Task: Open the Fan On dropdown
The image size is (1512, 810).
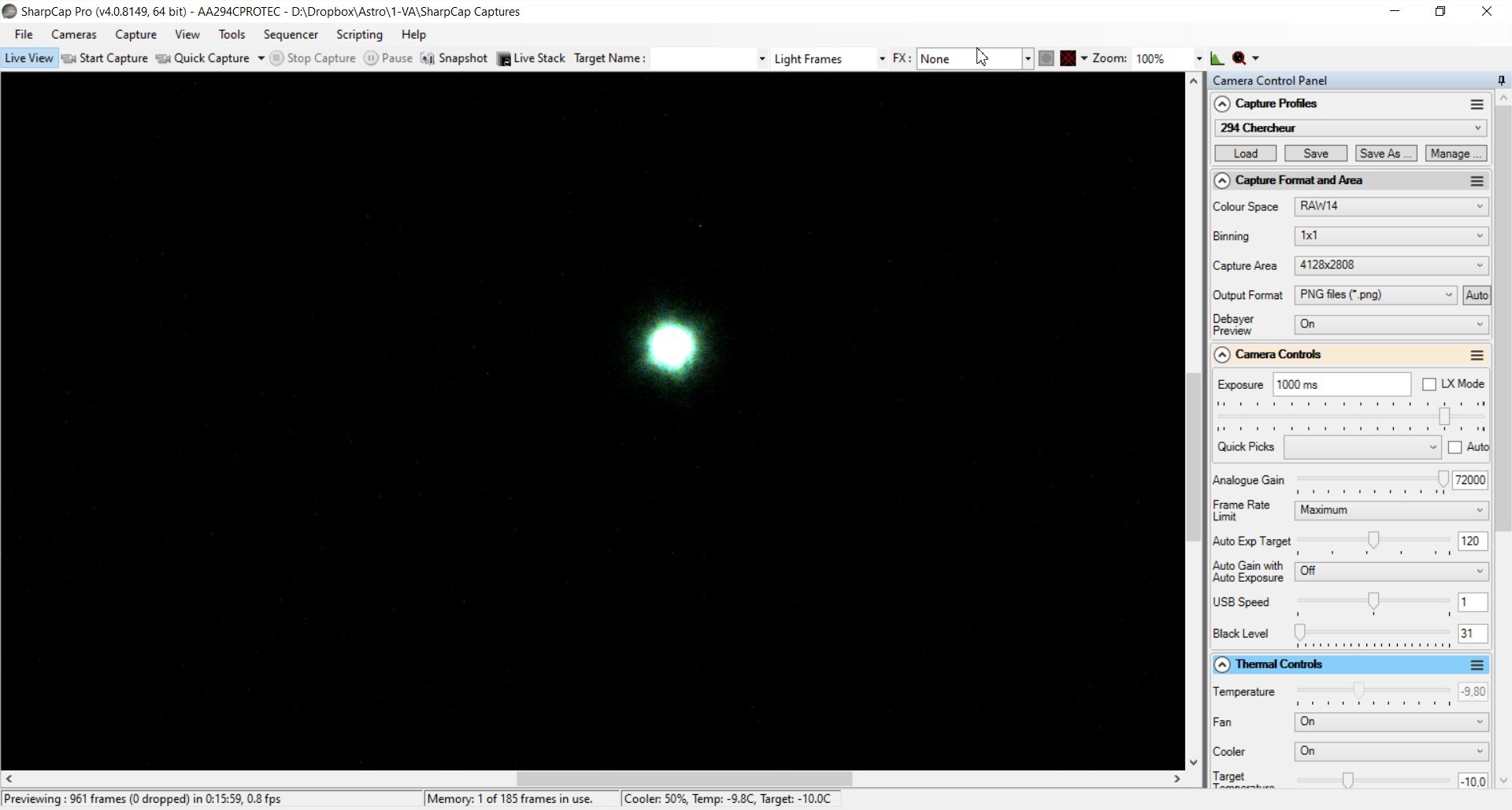Action: tap(1392, 722)
